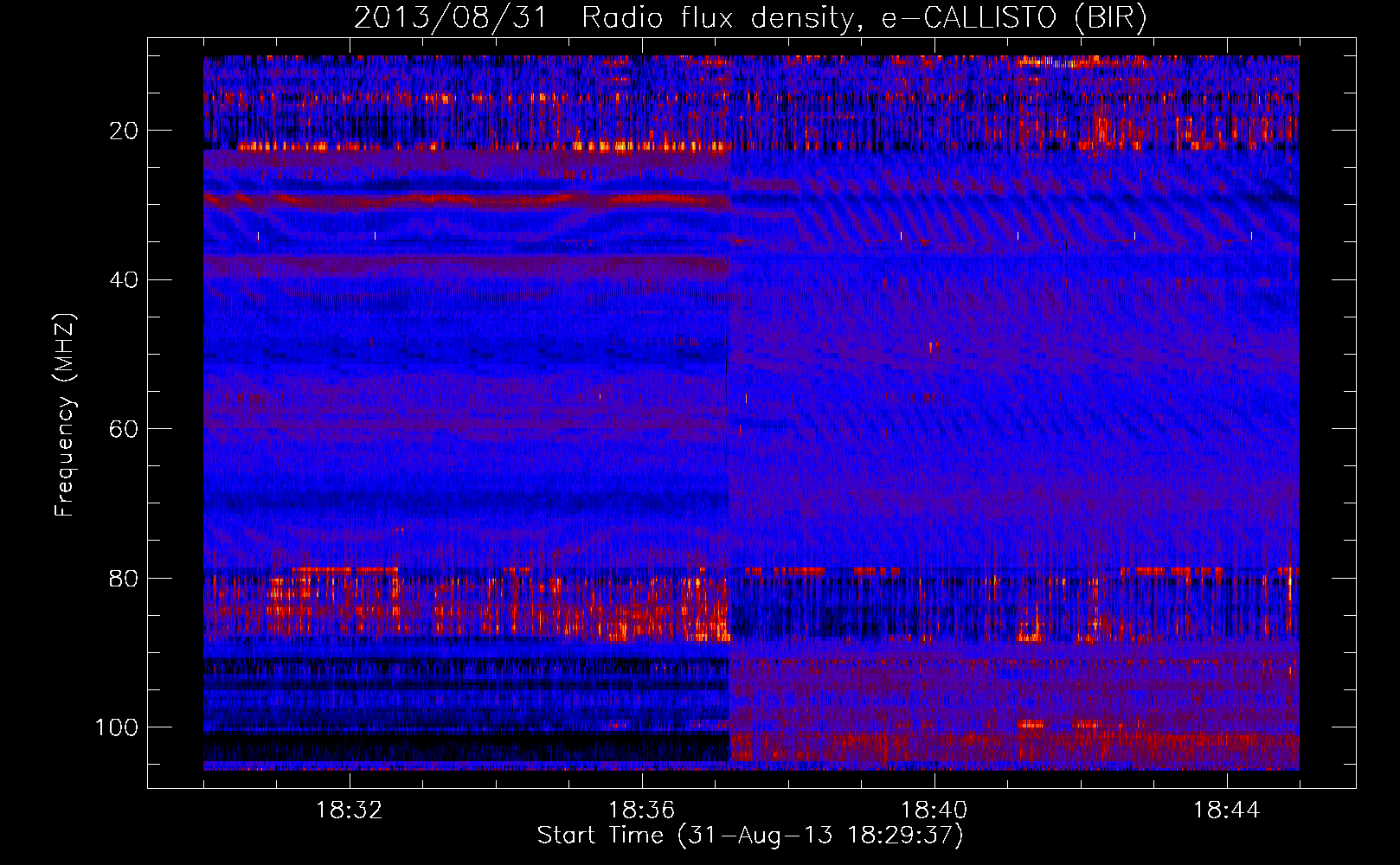The width and height of the screenshot is (1400, 865).
Task: Click the 18:44 time tick label
Action: 1227,811
